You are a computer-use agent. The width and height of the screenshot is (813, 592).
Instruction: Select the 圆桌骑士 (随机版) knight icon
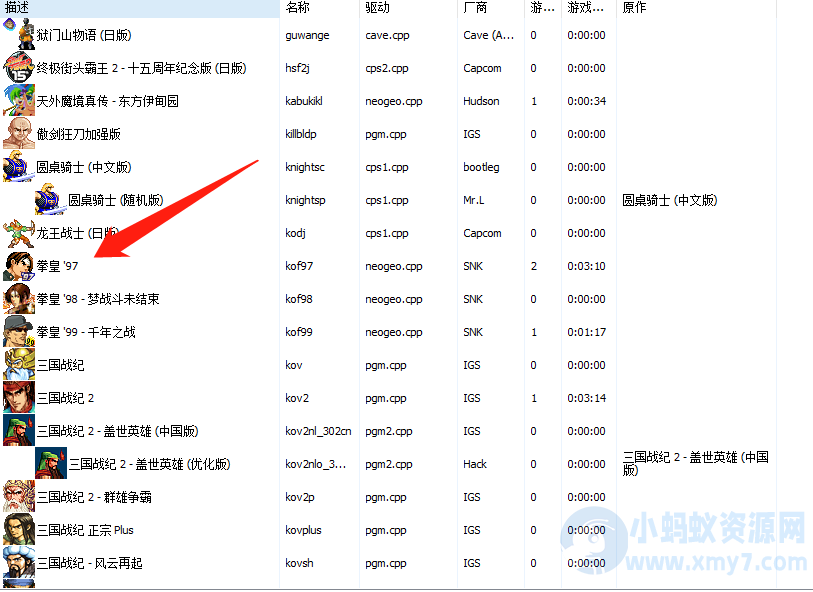[x=51, y=200]
